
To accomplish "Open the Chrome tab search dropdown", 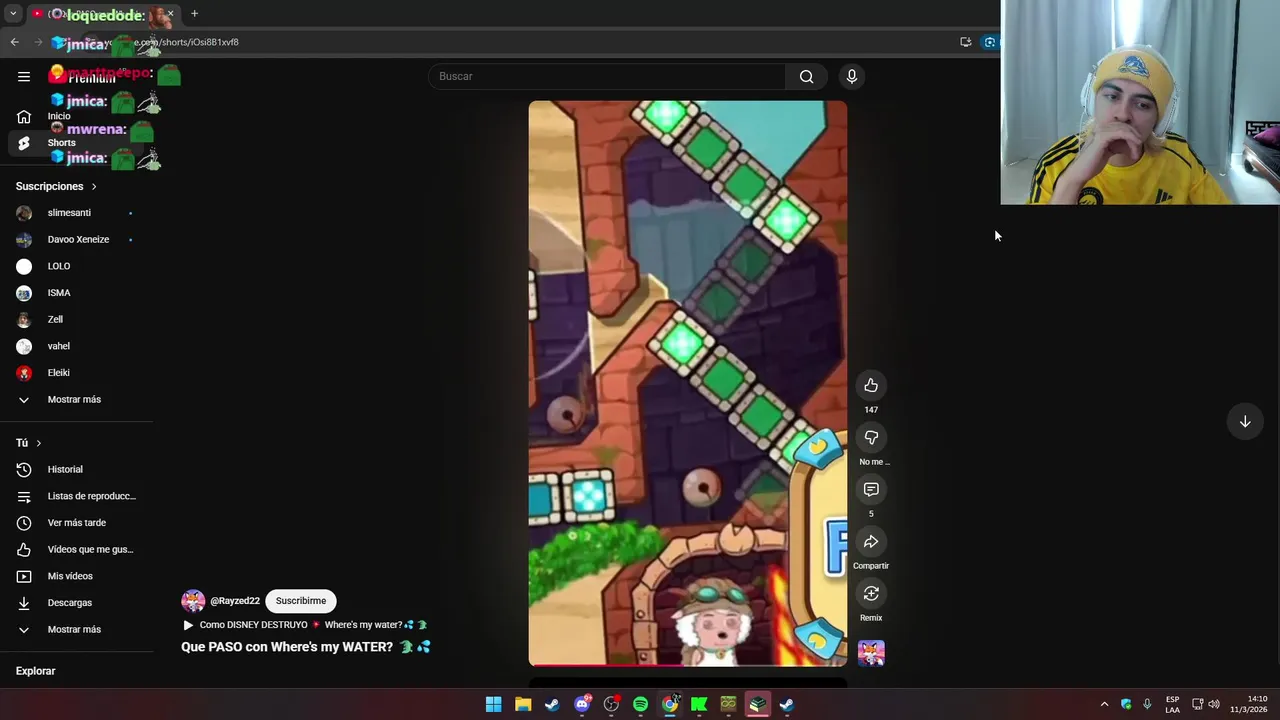I will tap(13, 14).
